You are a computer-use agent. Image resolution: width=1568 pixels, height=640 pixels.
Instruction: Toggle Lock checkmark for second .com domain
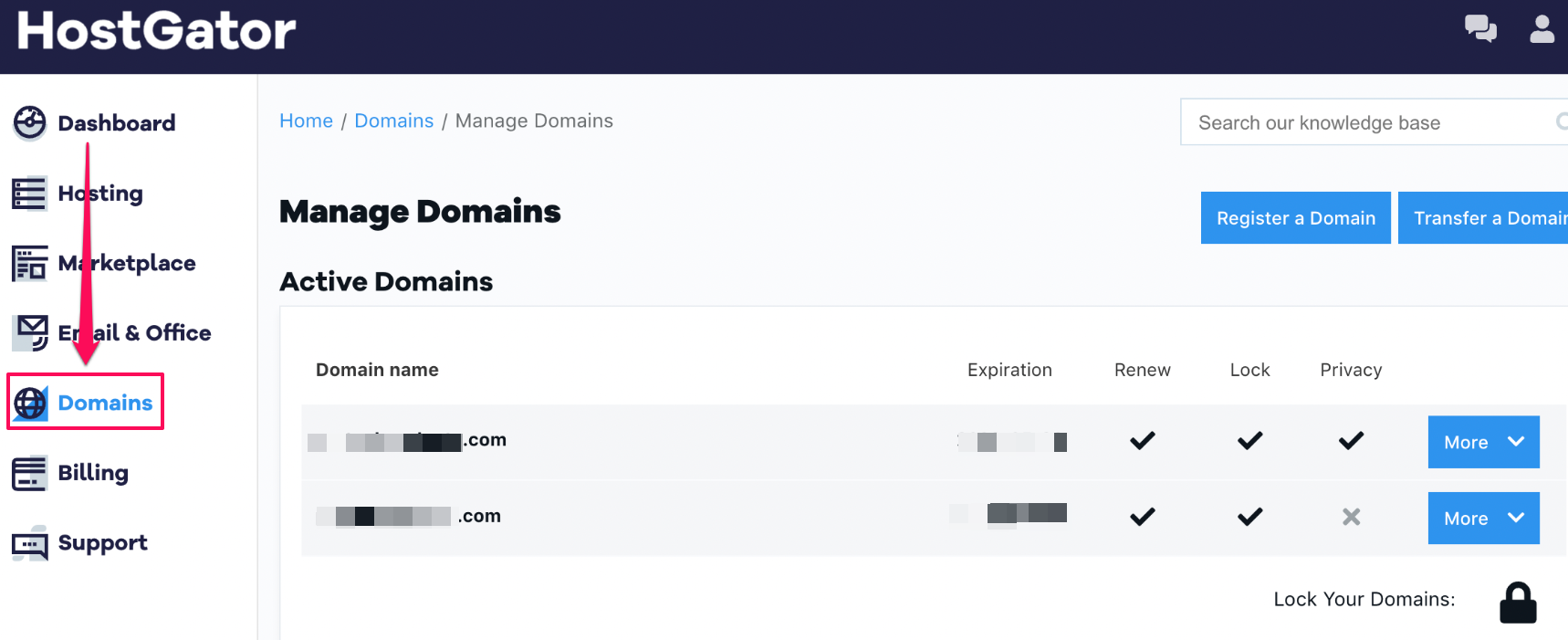point(1250,517)
